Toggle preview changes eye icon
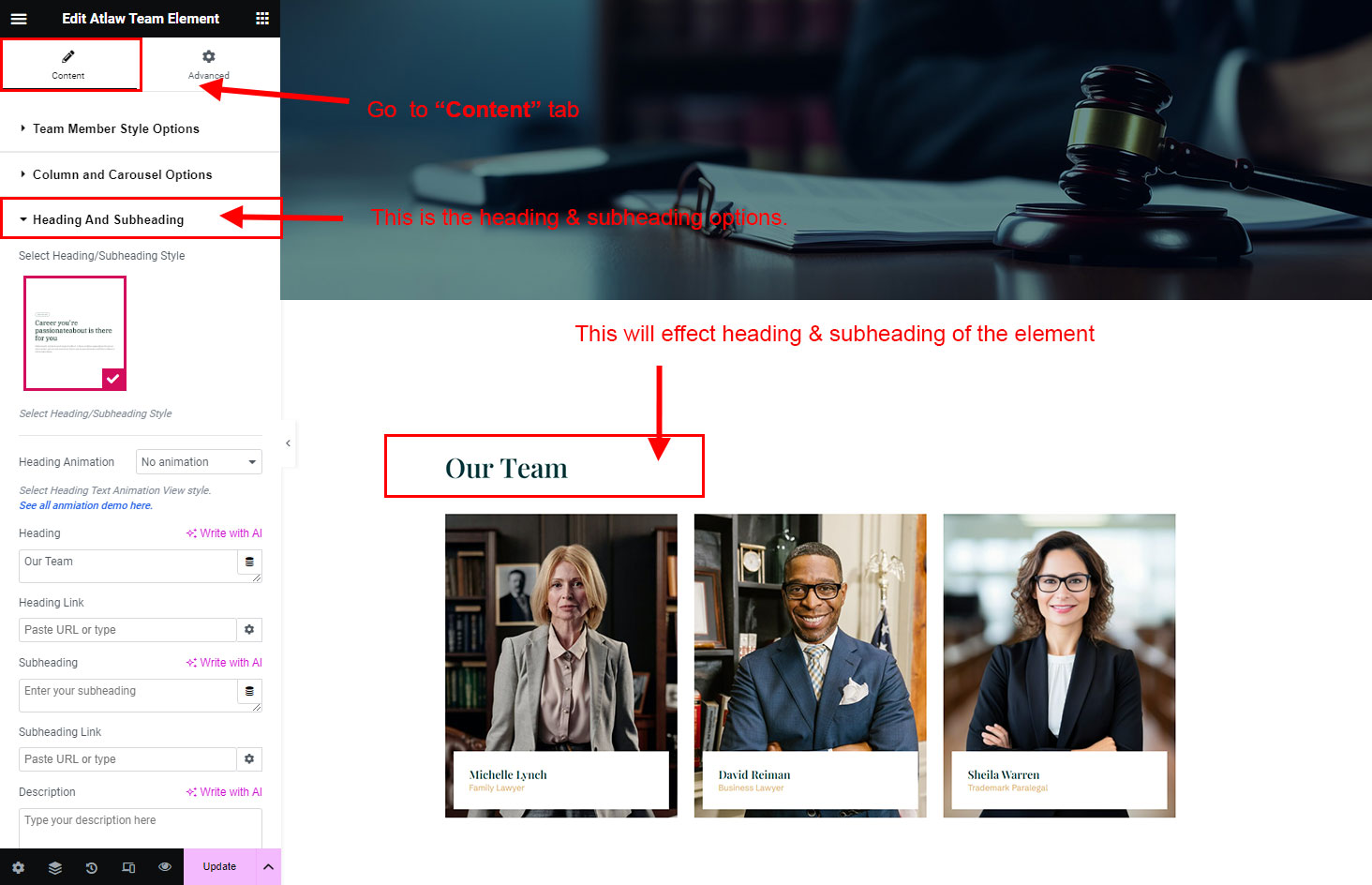The height and width of the screenshot is (885, 1372). (x=165, y=867)
